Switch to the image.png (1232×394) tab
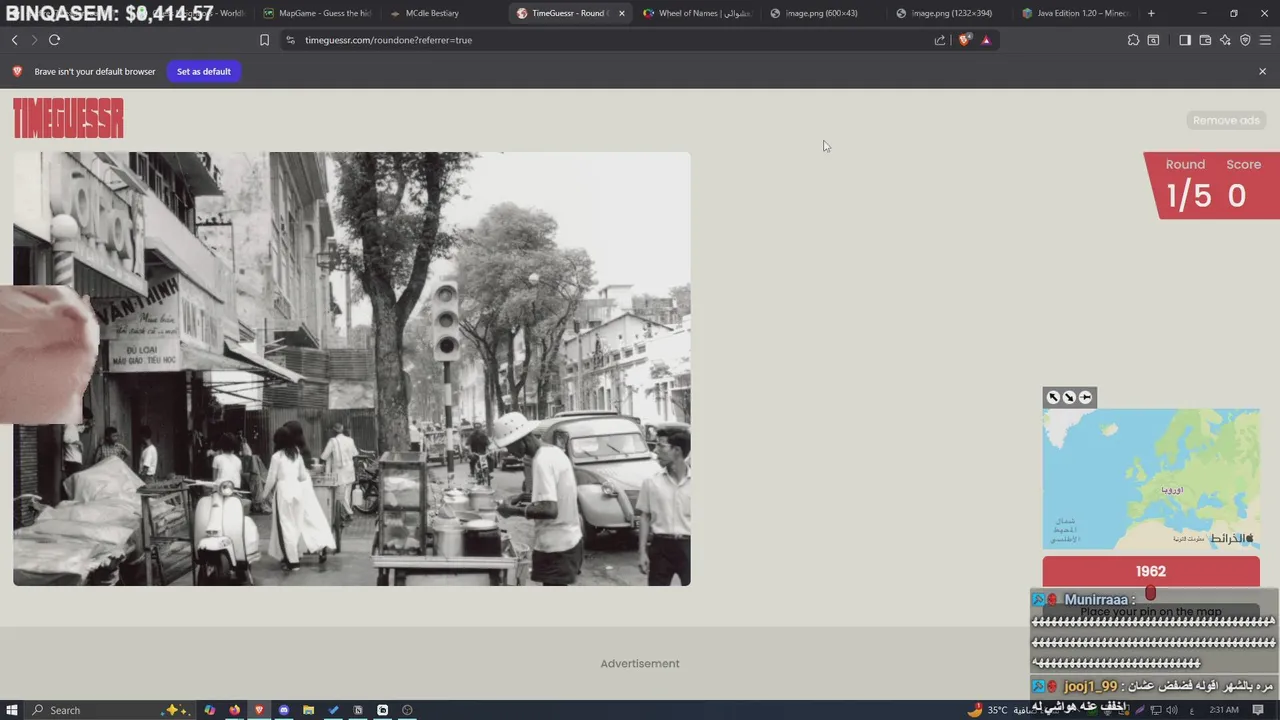The image size is (1280, 720). click(950, 13)
